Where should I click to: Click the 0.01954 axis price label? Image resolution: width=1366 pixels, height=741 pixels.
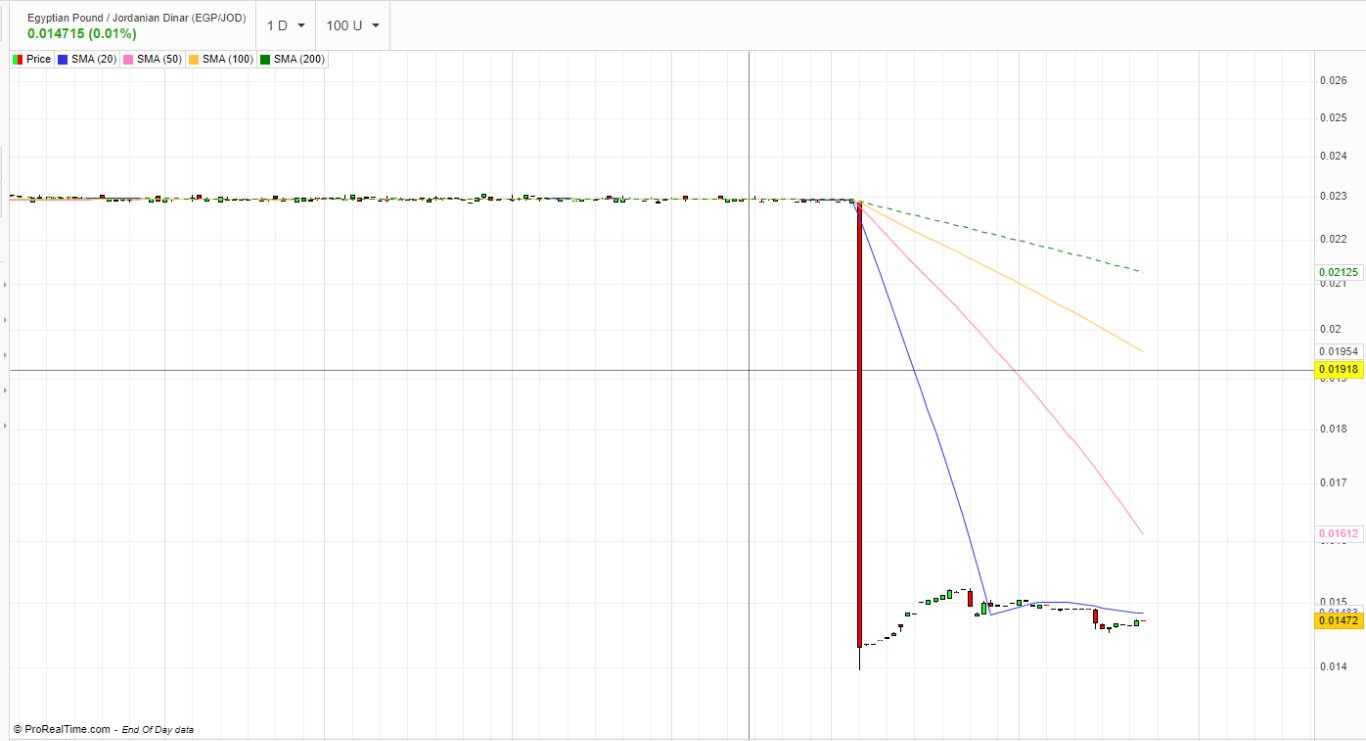1339,351
